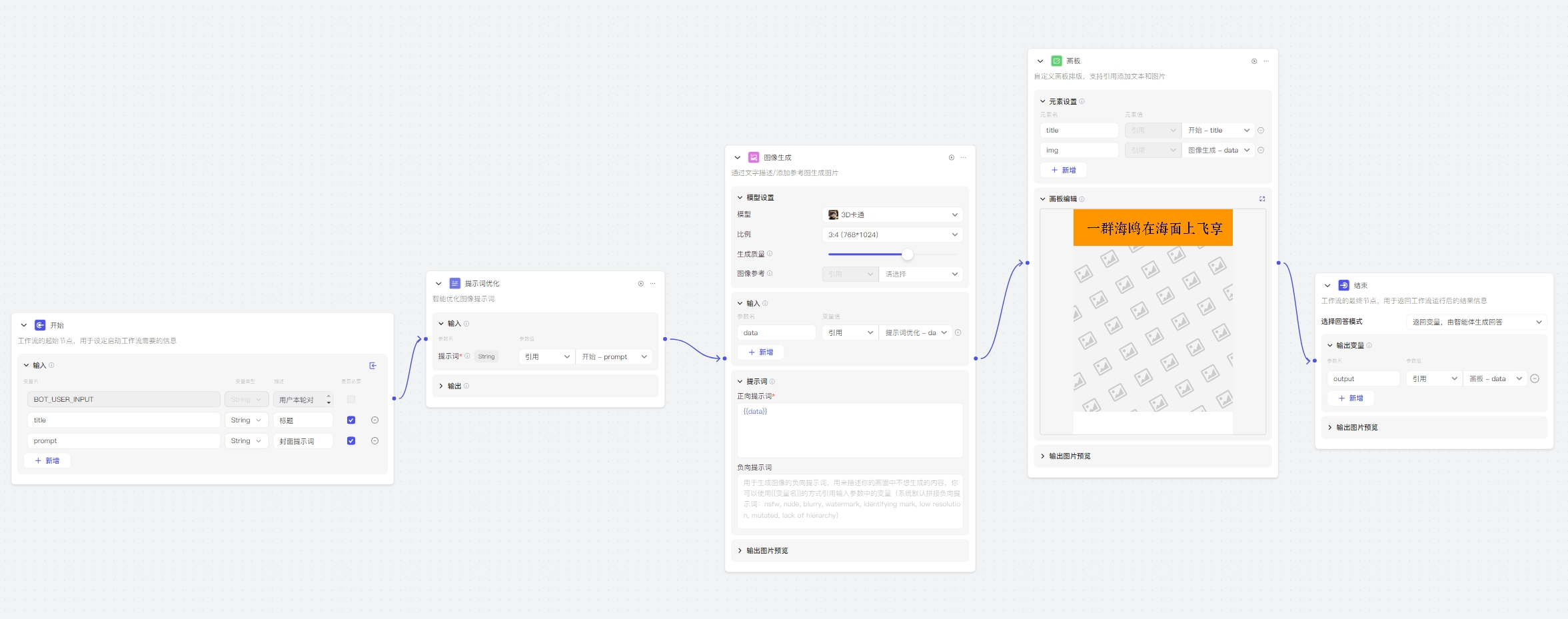Image resolution: width=1568 pixels, height=619 pixels.
Task: Run test icon on 图像生成 node
Action: point(952,157)
